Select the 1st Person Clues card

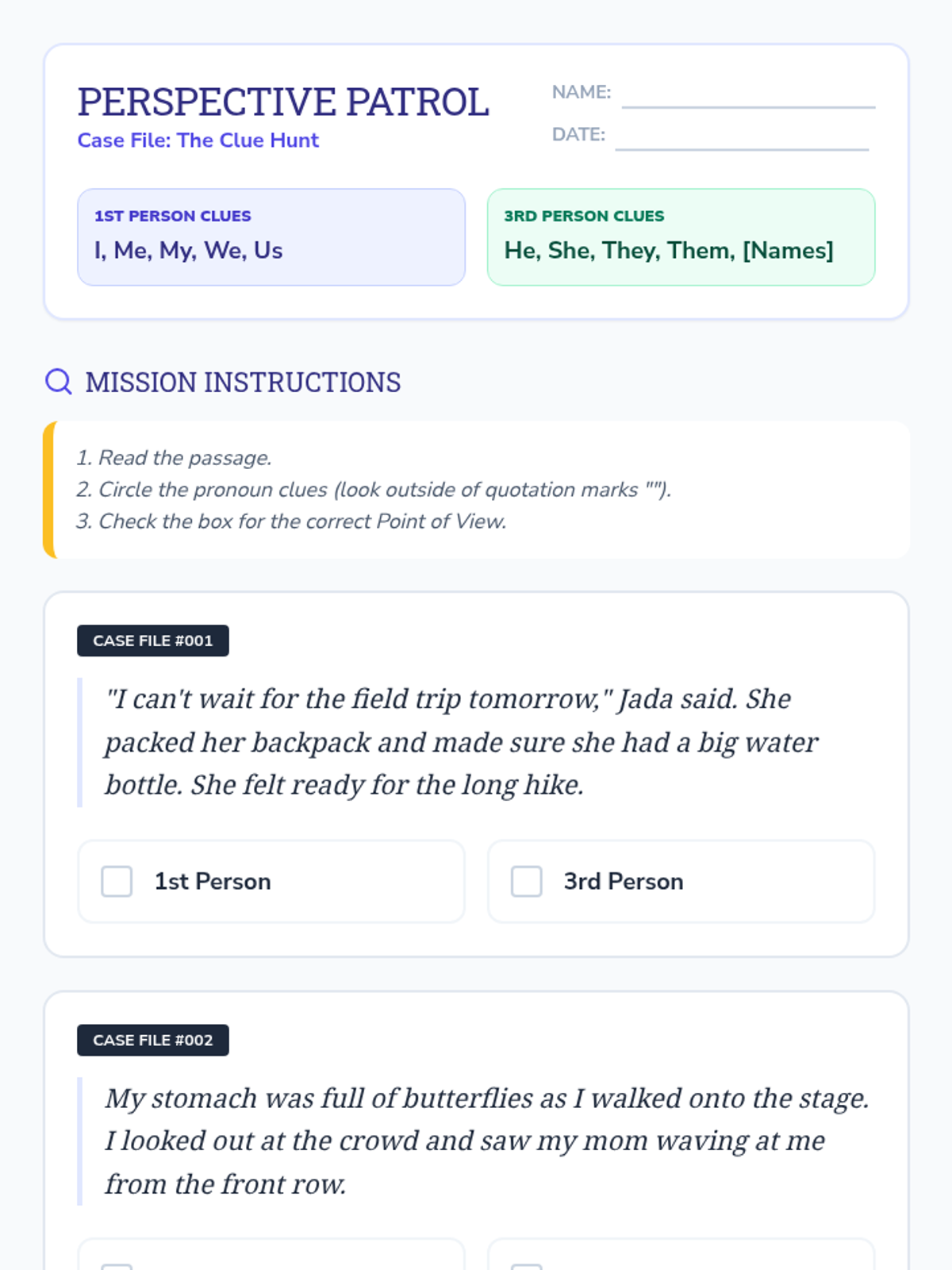tap(271, 237)
